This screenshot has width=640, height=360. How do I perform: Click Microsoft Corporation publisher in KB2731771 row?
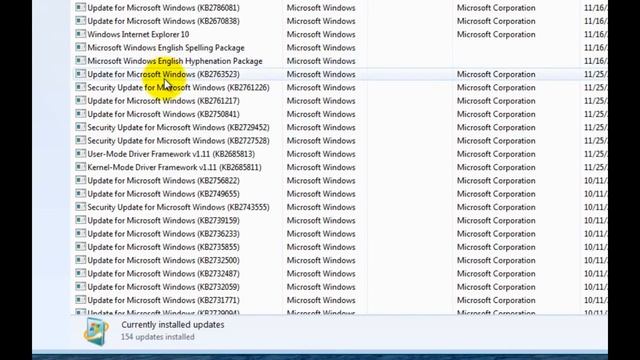[496, 300]
